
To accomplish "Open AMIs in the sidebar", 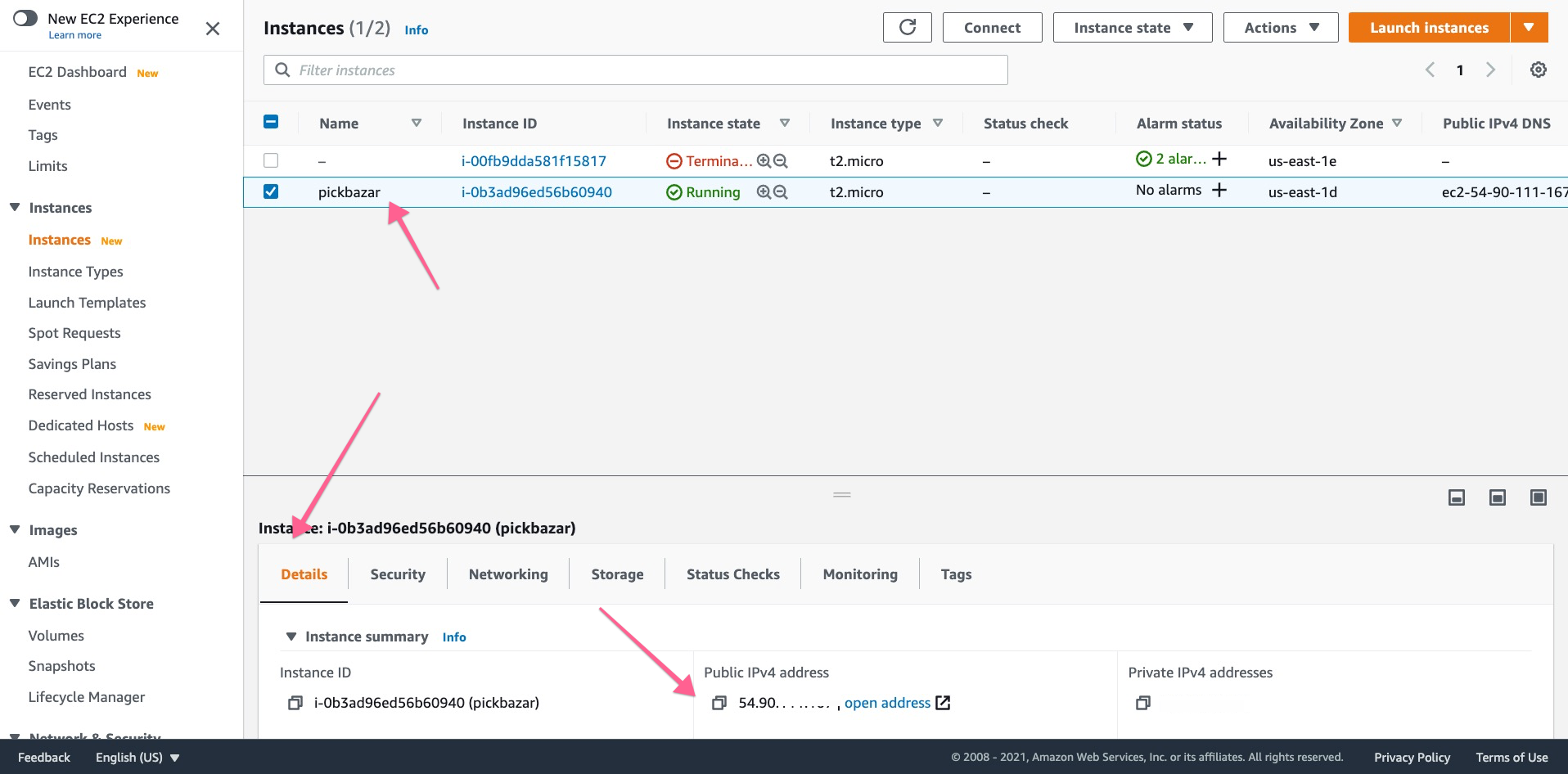I will [43, 562].
